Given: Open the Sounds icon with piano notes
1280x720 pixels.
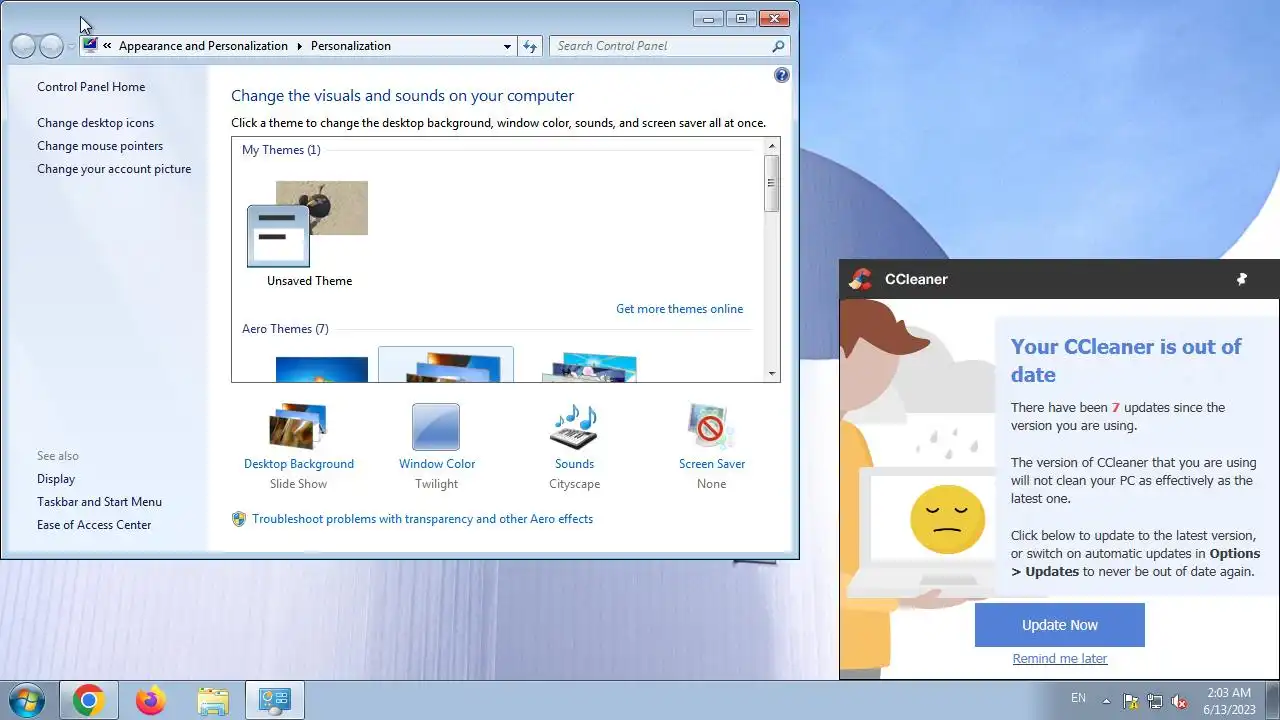Looking at the screenshot, I should (574, 427).
